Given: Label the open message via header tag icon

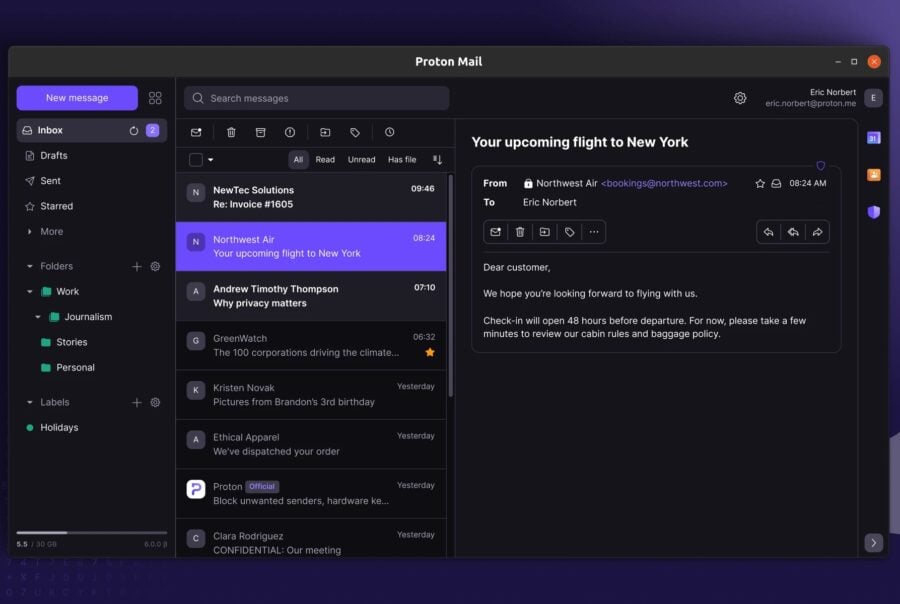Looking at the screenshot, I should 569,232.
